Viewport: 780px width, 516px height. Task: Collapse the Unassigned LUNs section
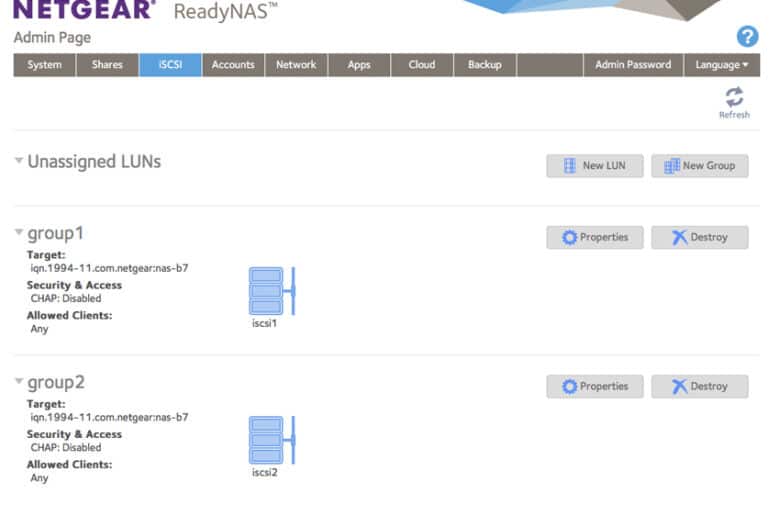pos(19,160)
